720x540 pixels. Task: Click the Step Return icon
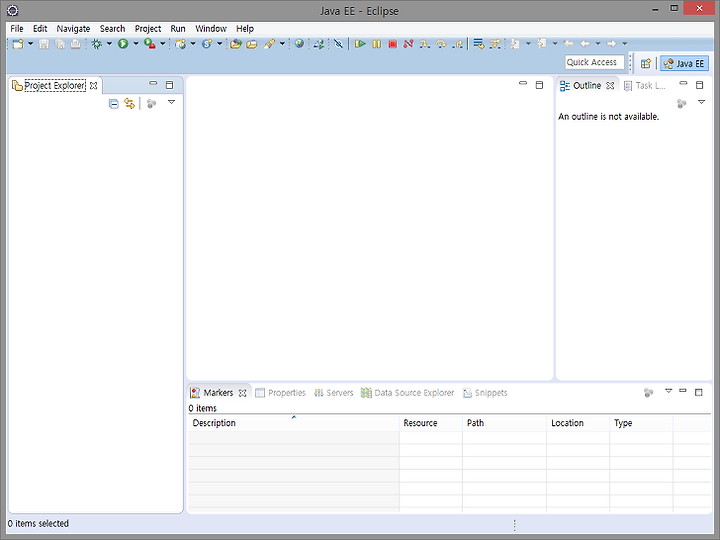457,44
